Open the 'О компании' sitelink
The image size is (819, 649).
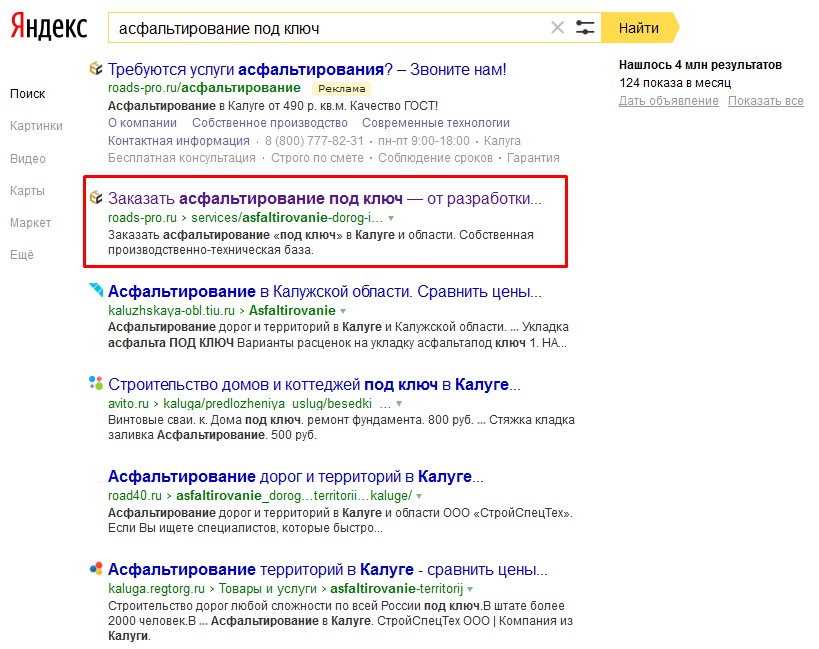[142, 123]
